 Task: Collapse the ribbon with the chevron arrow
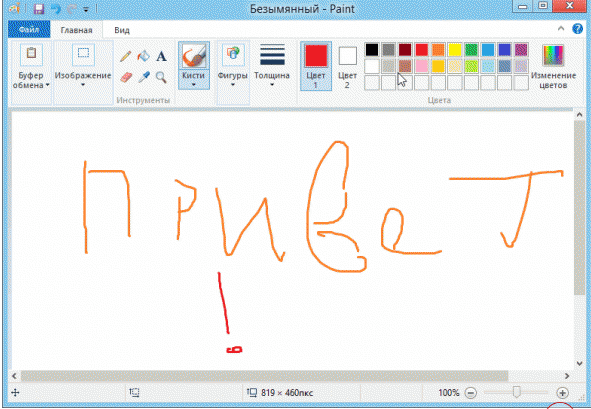point(561,29)
